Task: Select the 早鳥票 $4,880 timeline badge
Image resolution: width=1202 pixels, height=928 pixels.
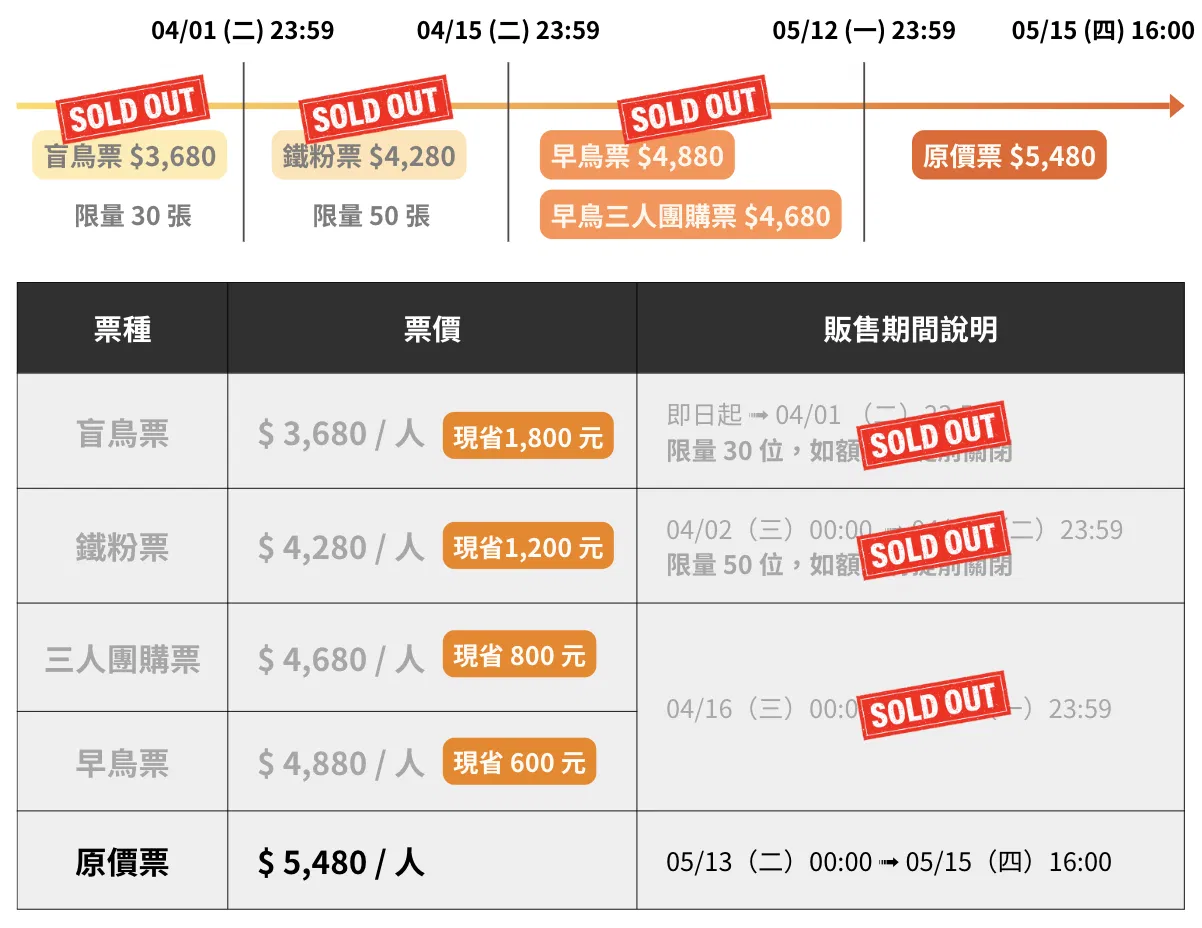Action: click(637, 156)
